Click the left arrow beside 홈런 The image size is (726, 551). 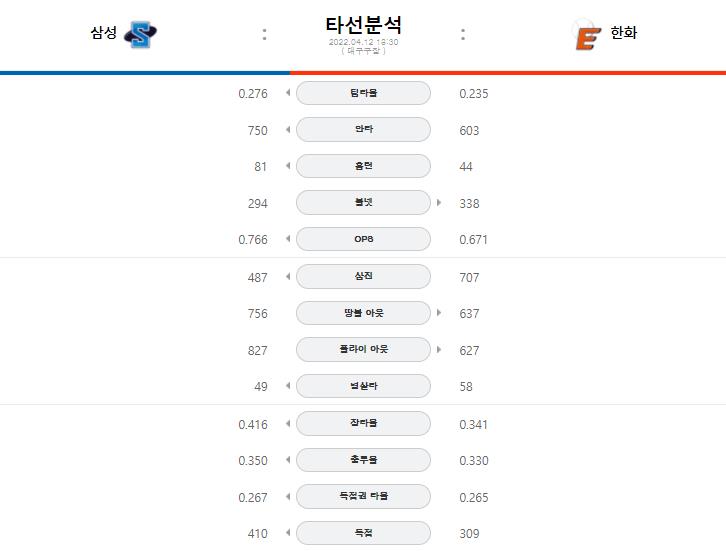tap(288, 166)
